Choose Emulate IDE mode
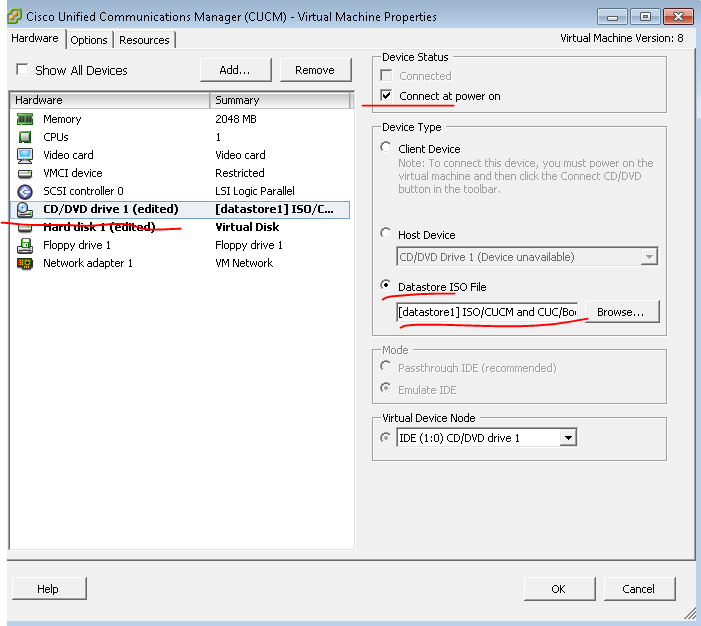This screenshot has width=701, height=626. [x=385, y=388]
